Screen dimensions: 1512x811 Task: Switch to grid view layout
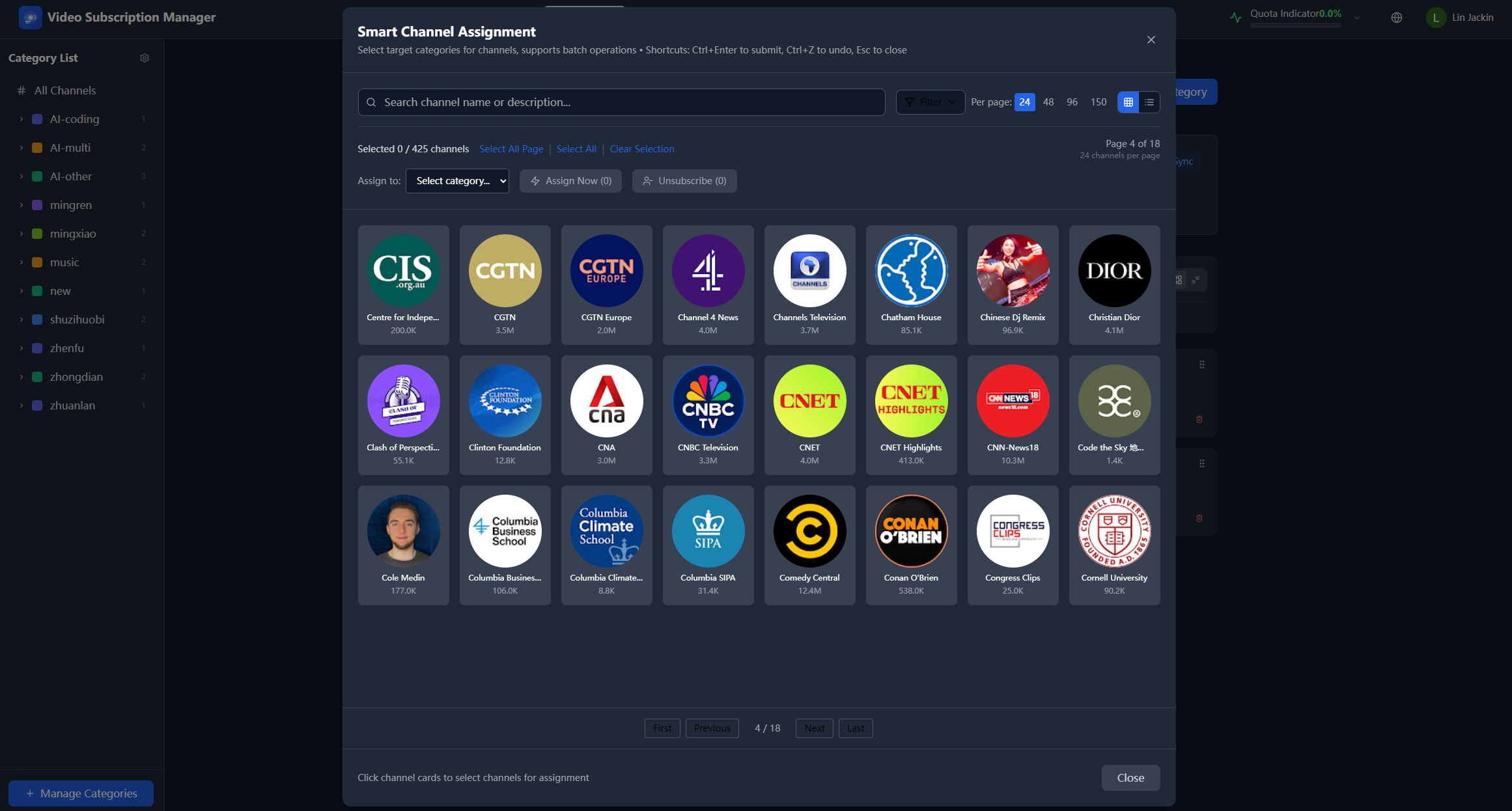[1128, 102]
